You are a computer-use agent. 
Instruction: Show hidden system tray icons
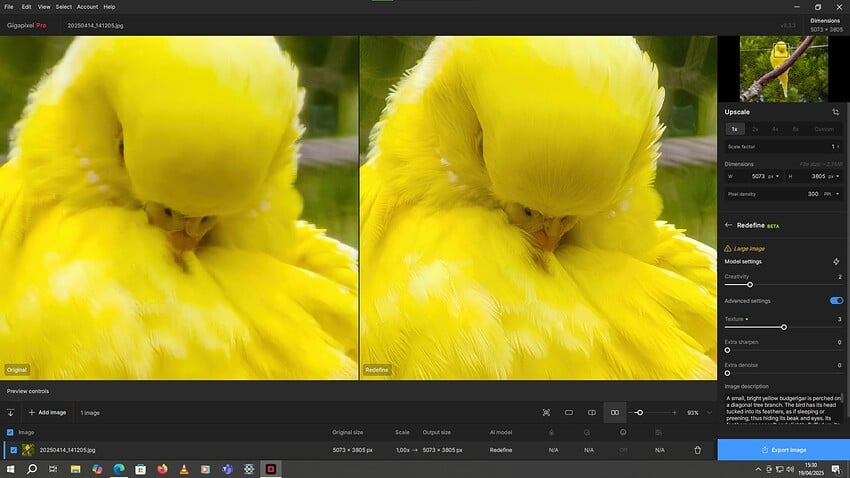point(758,469)
